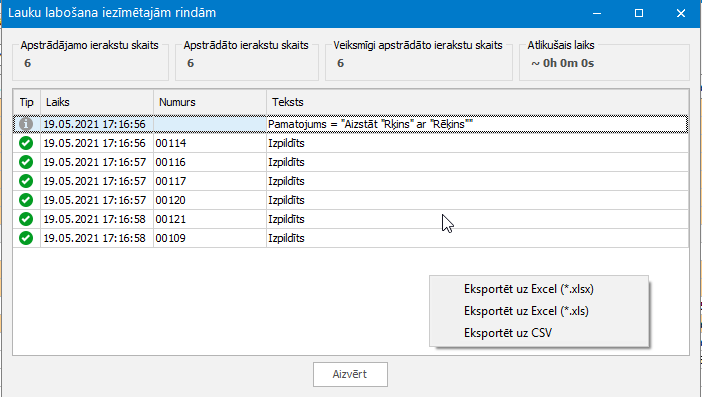Screen dimensions: 702x397
Task: Click the time cell in row 00114
Action: [x=97, y=143]
